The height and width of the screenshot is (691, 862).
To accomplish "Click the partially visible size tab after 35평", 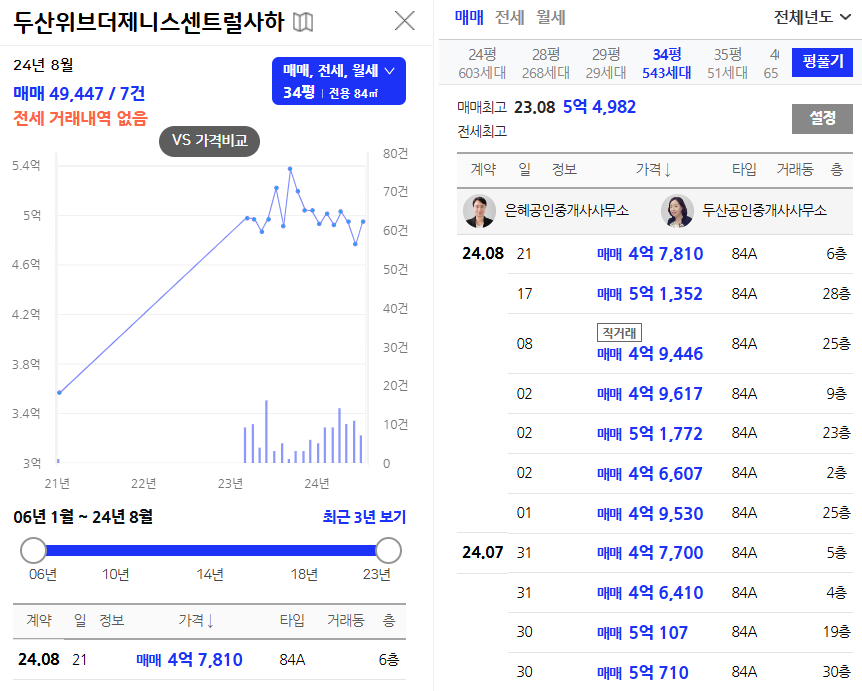I will pyautogui.click(x=772, y=63).
